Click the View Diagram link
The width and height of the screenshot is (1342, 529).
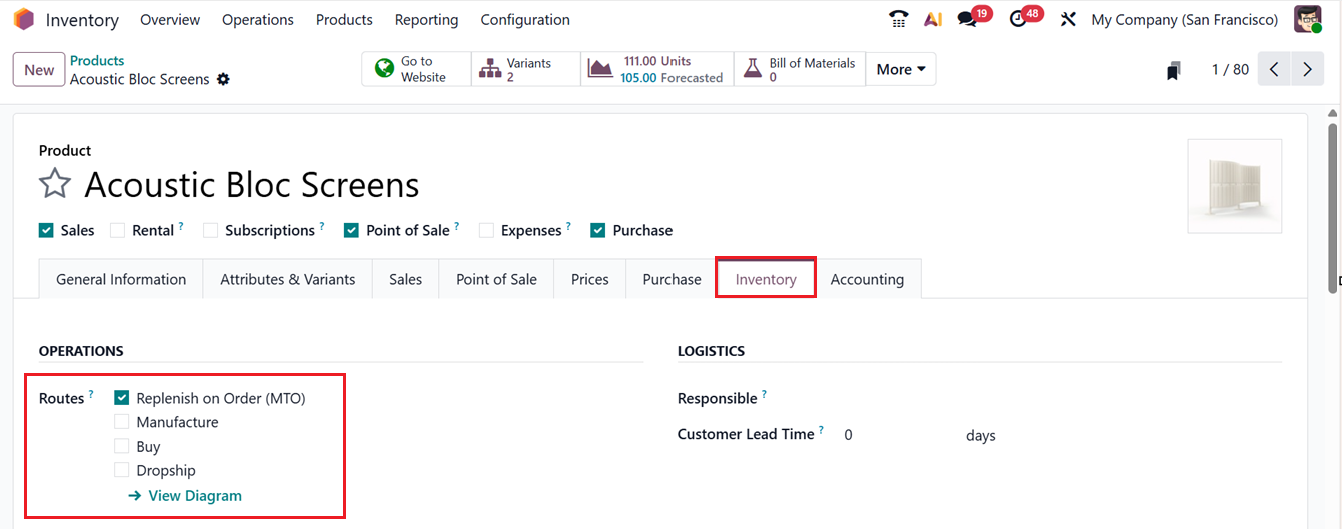(x=195, y=495)
